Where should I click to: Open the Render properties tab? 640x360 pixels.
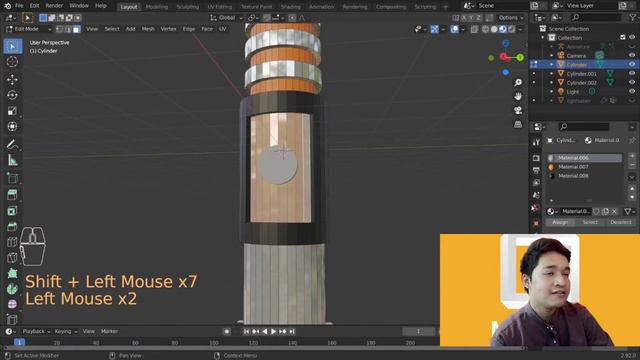(536, 158)
